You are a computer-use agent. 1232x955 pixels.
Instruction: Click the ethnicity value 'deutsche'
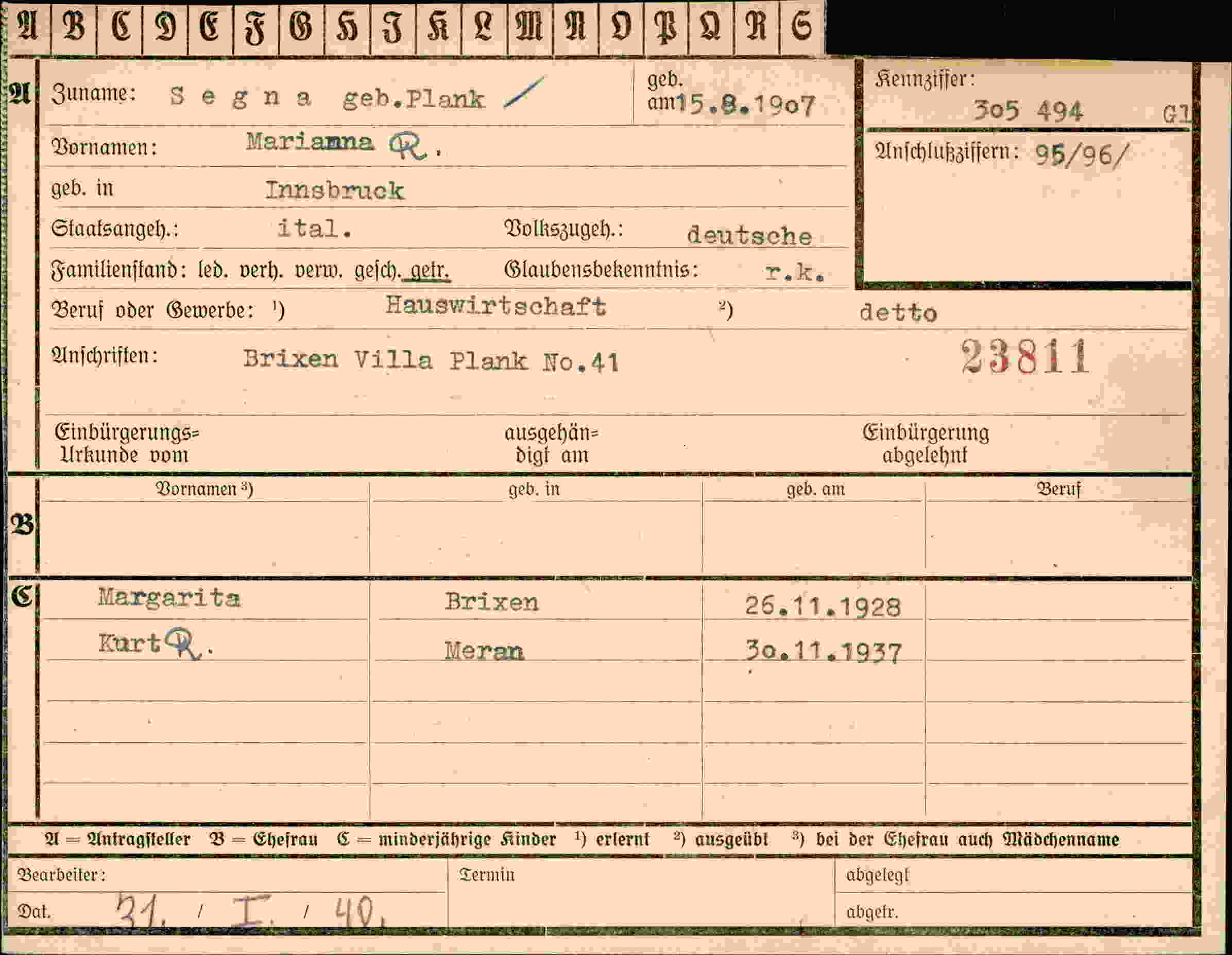click(x=749, y=236)
